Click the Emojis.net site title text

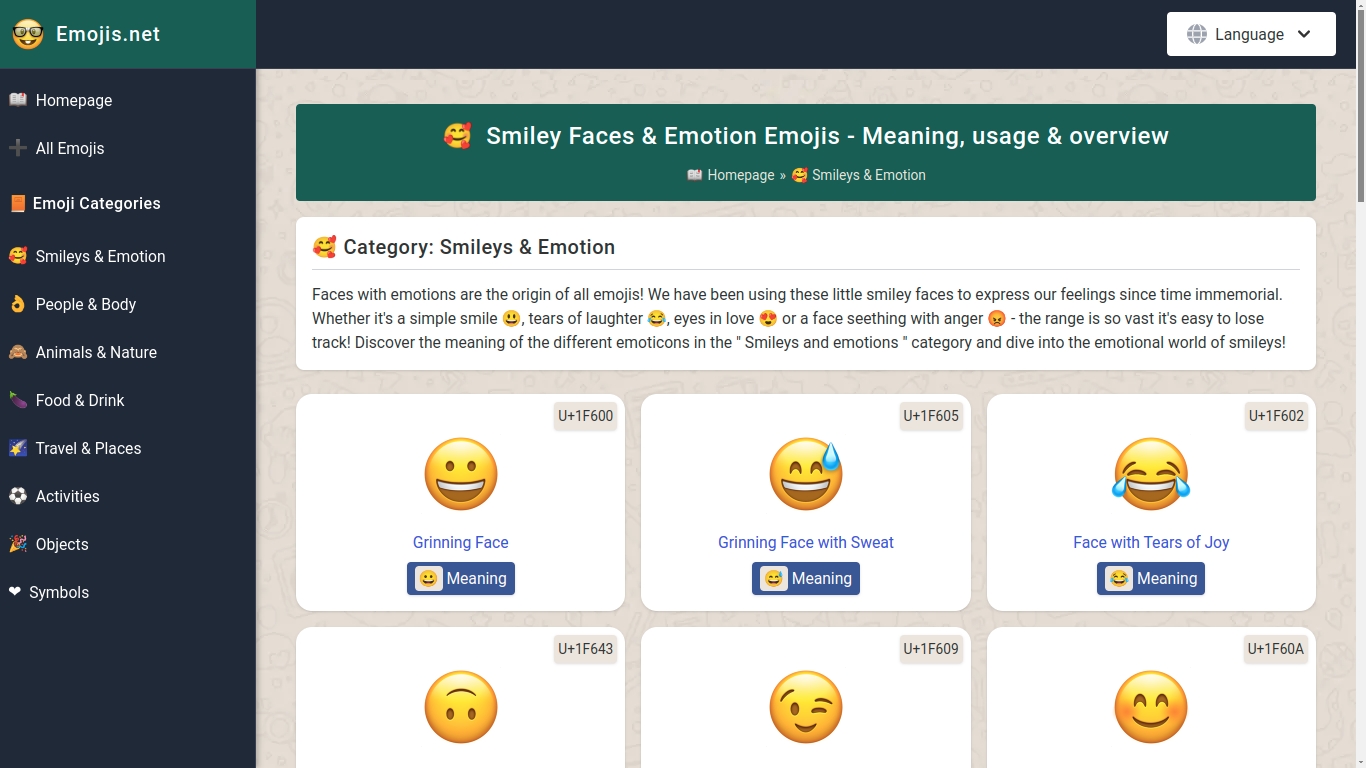(x=108, y=34)
